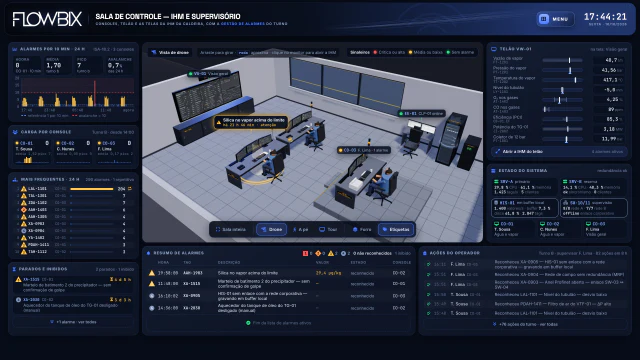640x360 pixels.
Task: Click the CO-03 monitor icon in Estado do Sistema
Action: [x=589, y=224]
